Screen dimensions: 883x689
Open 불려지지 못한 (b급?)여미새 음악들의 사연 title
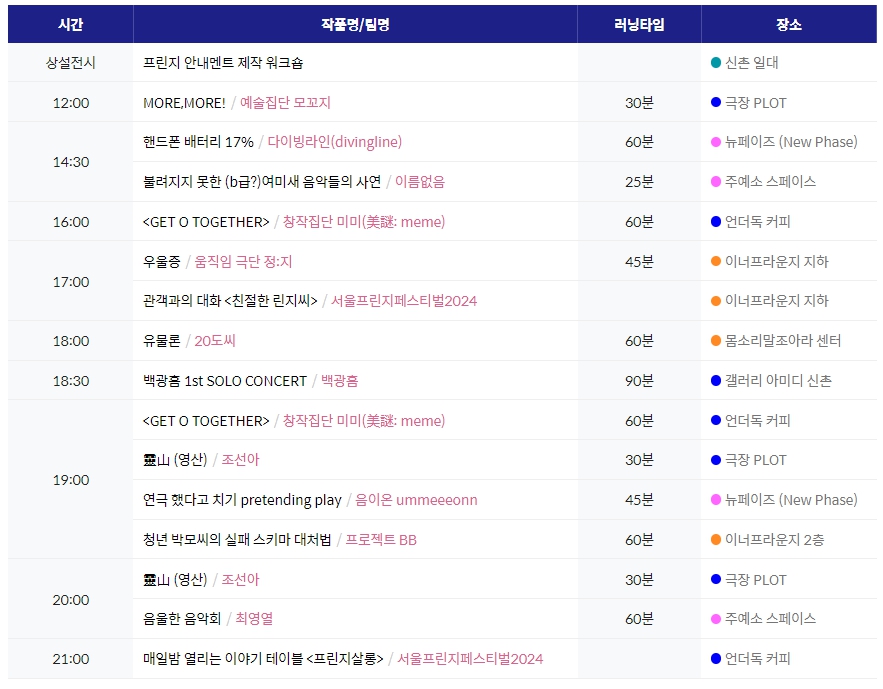pos(262,182)
